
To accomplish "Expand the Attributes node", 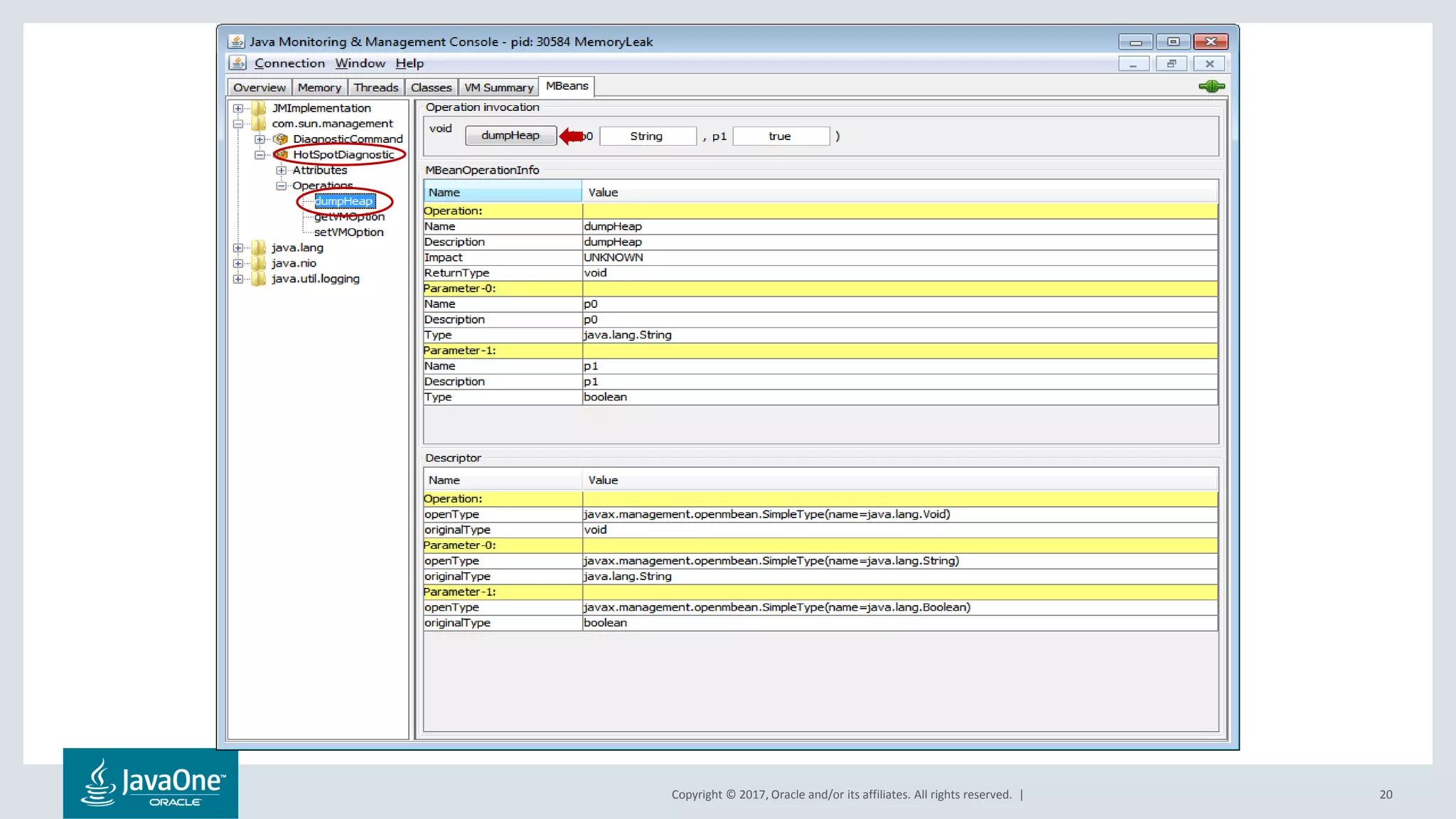I will 281,171.
